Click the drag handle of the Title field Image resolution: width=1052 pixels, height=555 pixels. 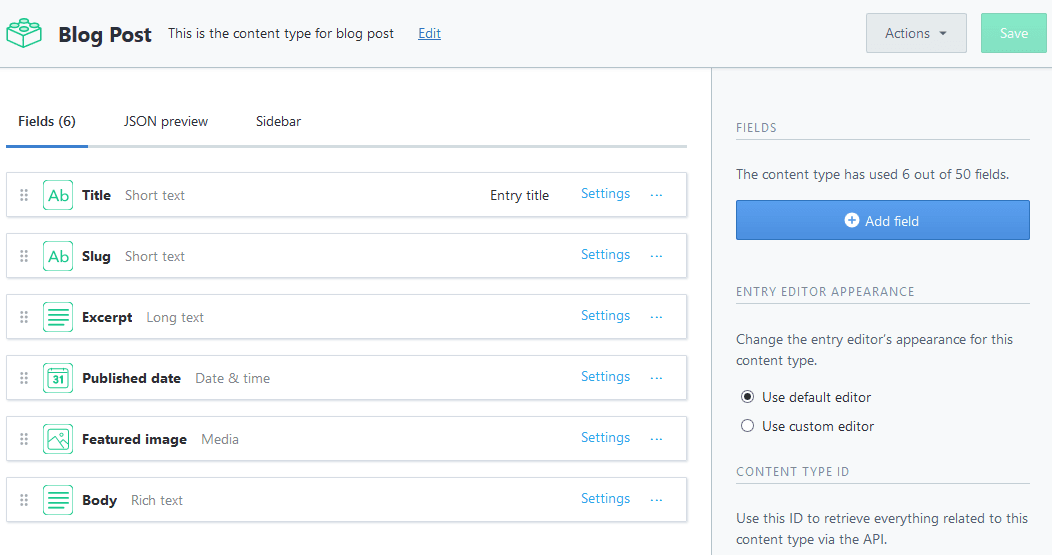(25, 195)
